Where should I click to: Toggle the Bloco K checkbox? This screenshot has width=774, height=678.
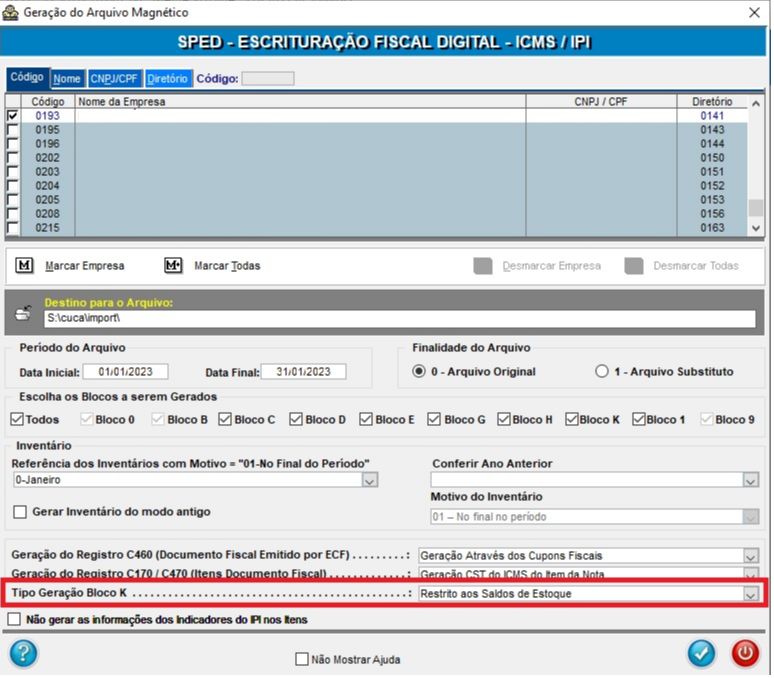[x=572, y=419]
